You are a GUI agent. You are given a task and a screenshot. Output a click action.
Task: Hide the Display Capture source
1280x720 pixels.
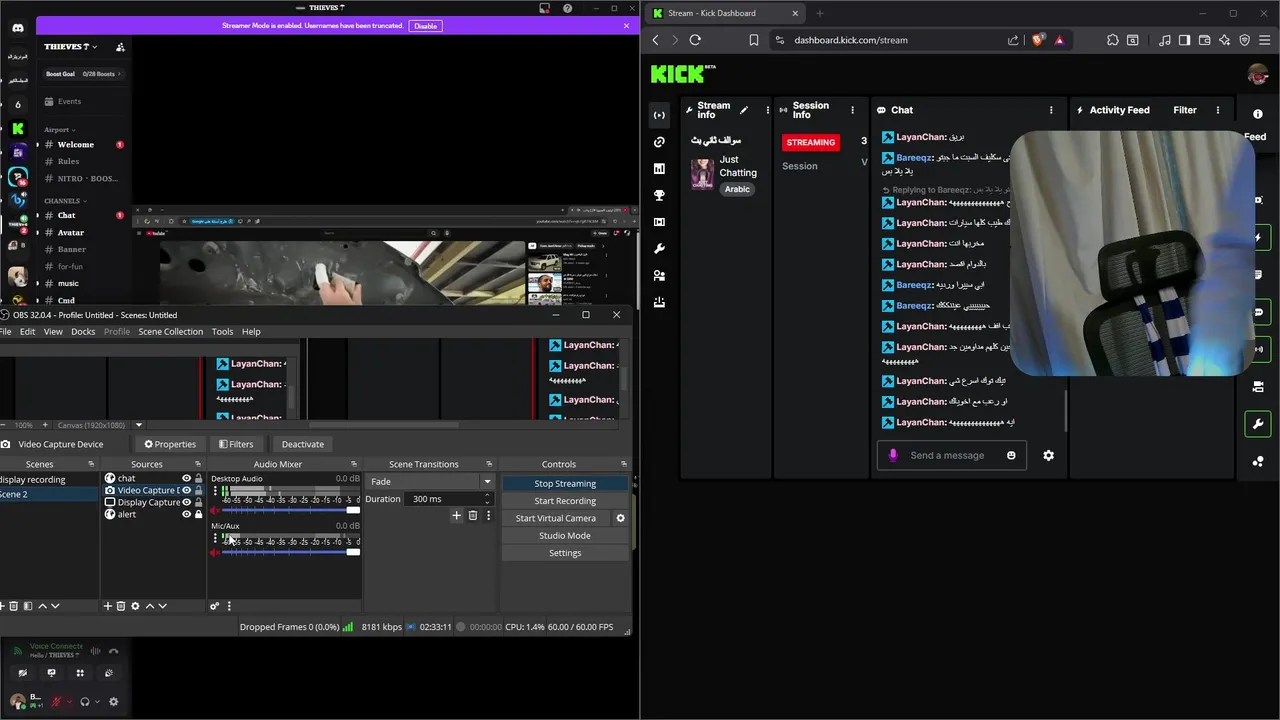click(186, 502)
